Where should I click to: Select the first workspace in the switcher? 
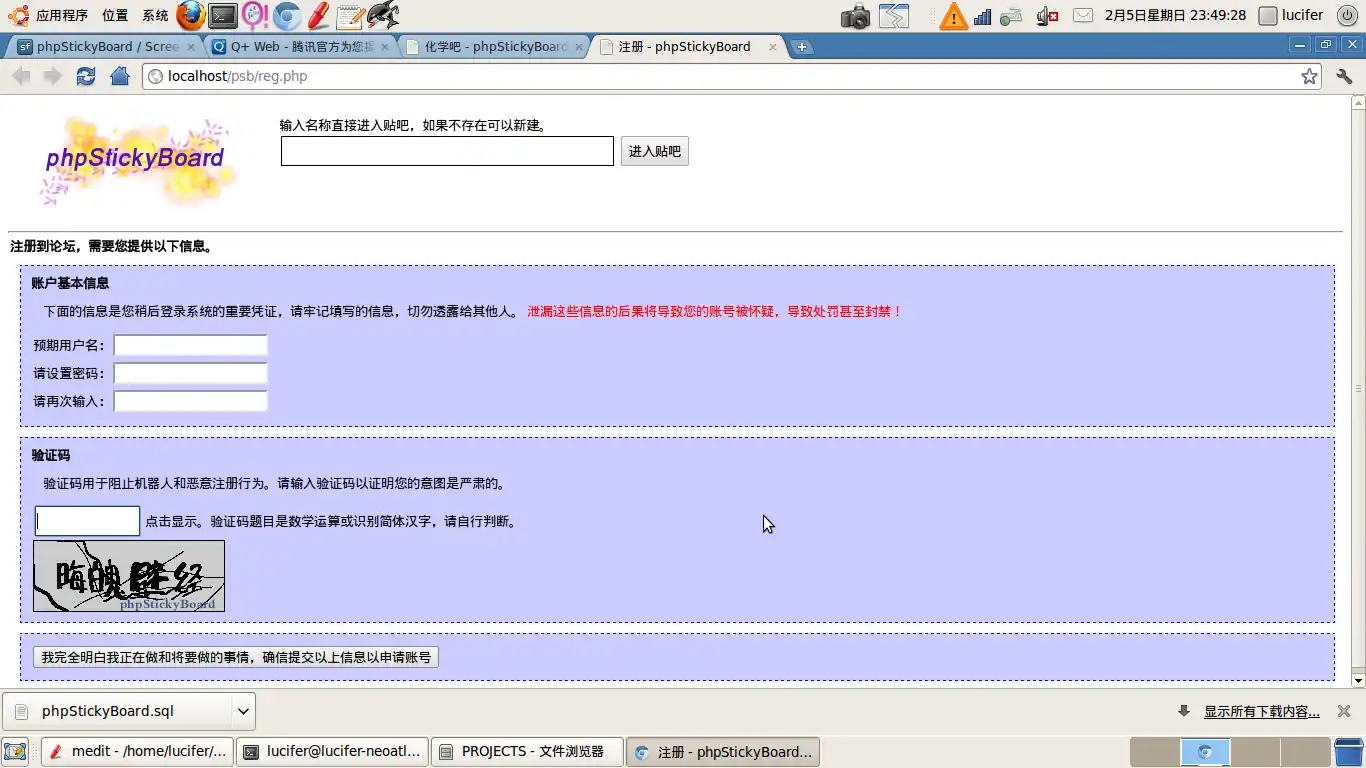click(x=1155, y=752)
